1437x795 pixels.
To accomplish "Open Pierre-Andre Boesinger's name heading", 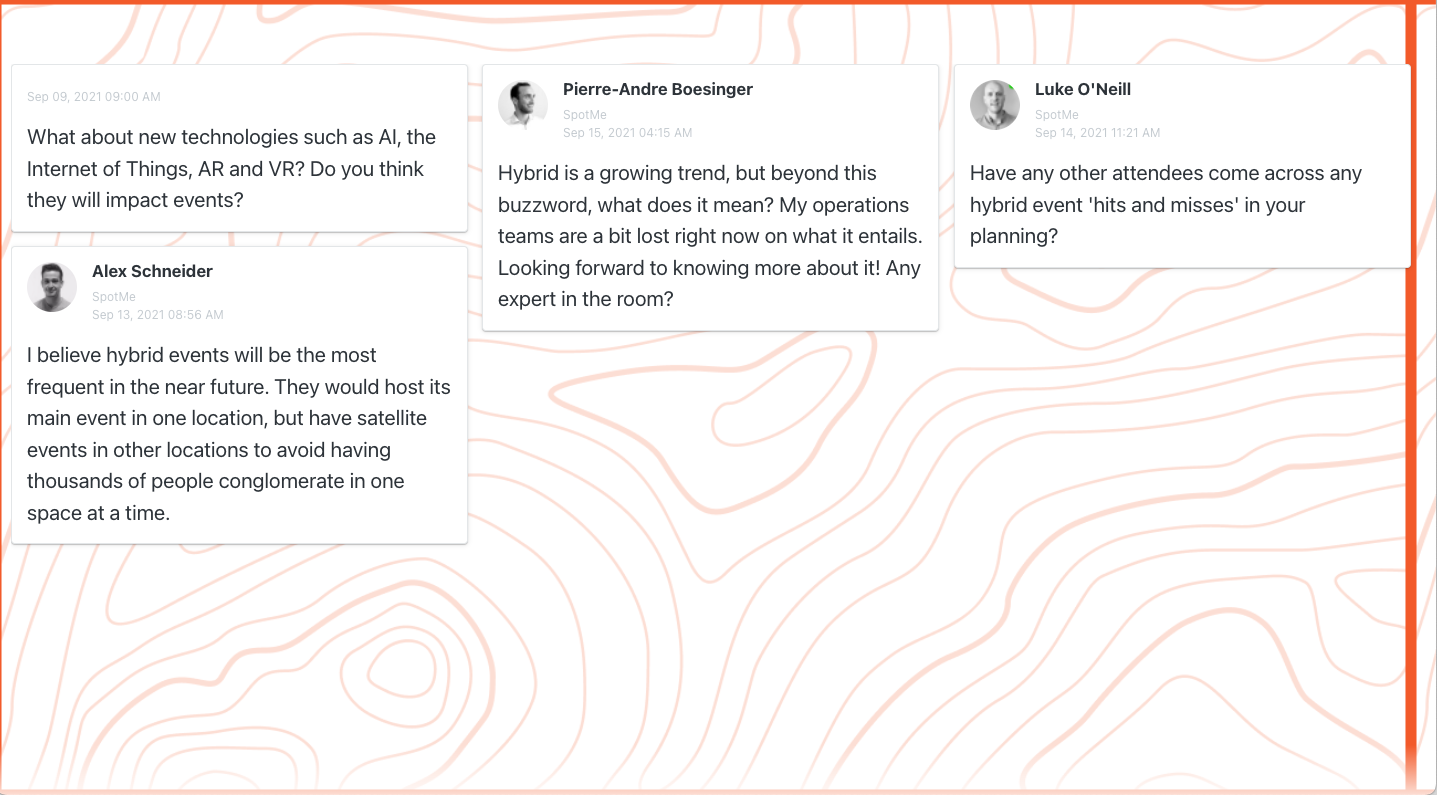I will coord(658,89).
